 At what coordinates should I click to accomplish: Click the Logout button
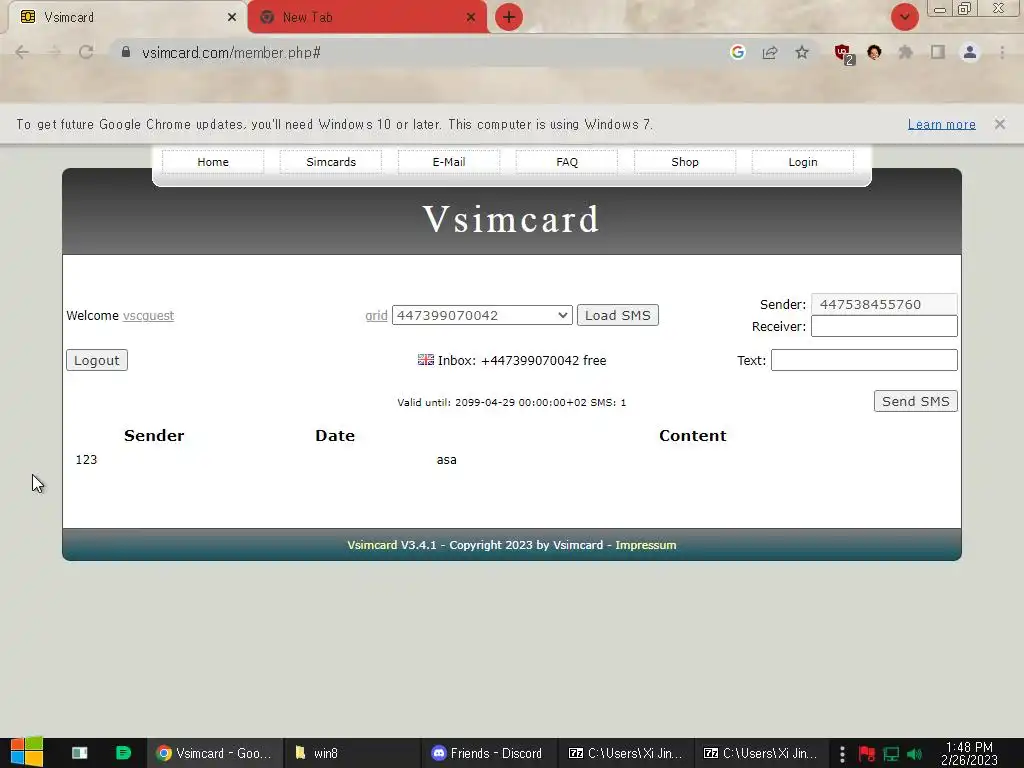97,360
